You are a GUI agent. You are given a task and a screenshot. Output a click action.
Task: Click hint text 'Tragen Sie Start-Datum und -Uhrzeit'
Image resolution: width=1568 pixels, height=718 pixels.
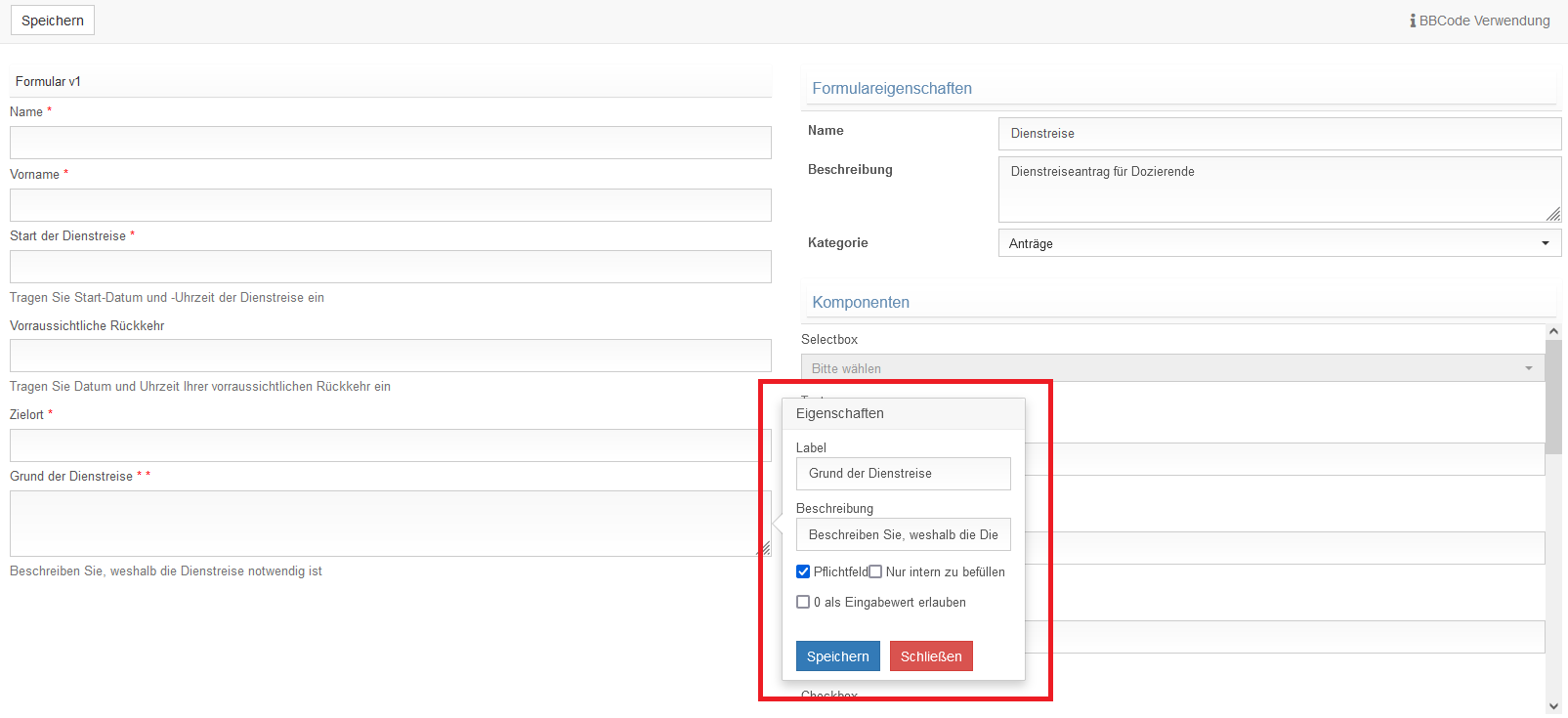[167, 297]
